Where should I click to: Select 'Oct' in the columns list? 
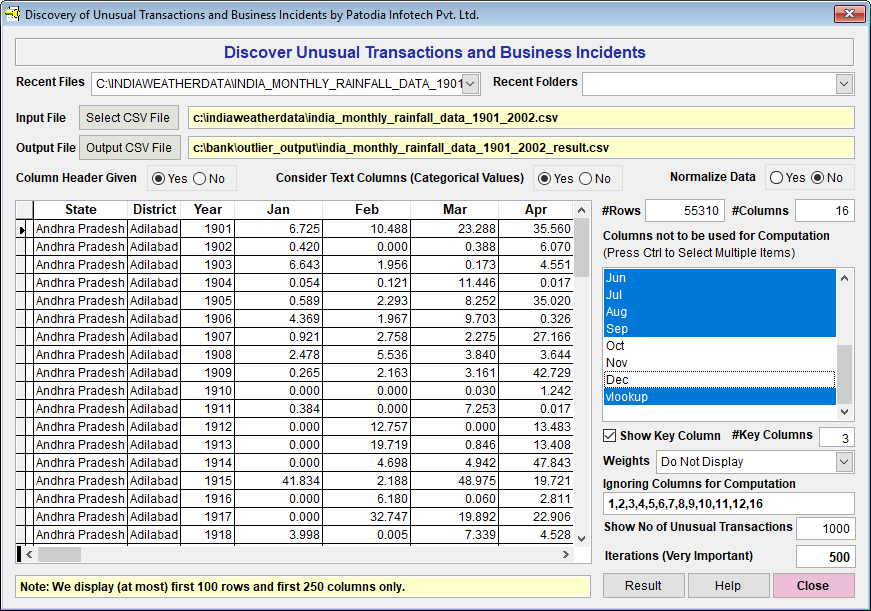616,346
